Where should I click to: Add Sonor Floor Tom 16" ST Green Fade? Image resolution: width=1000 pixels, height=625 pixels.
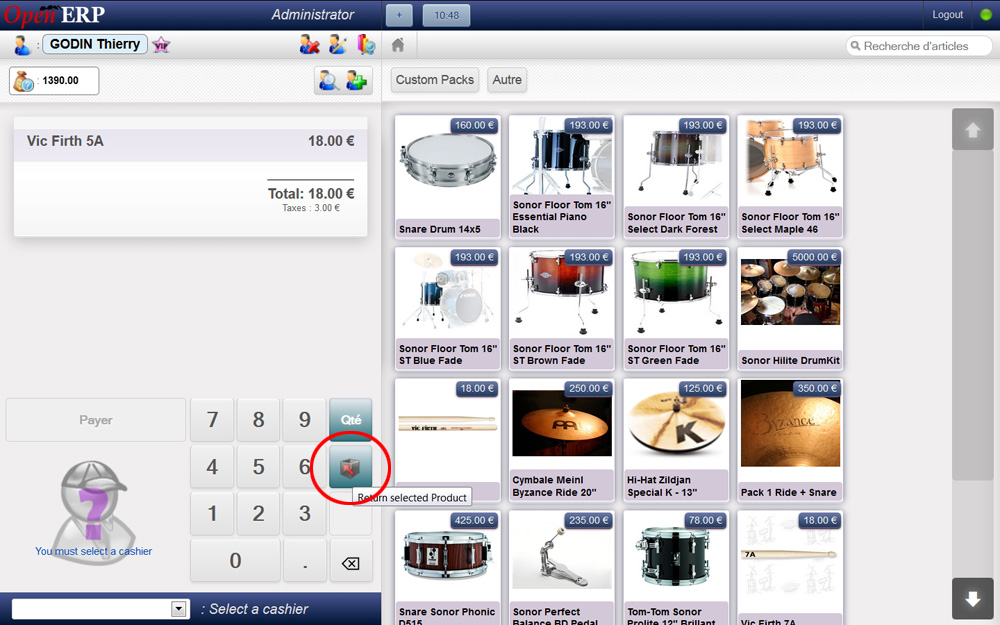[676, 308]
